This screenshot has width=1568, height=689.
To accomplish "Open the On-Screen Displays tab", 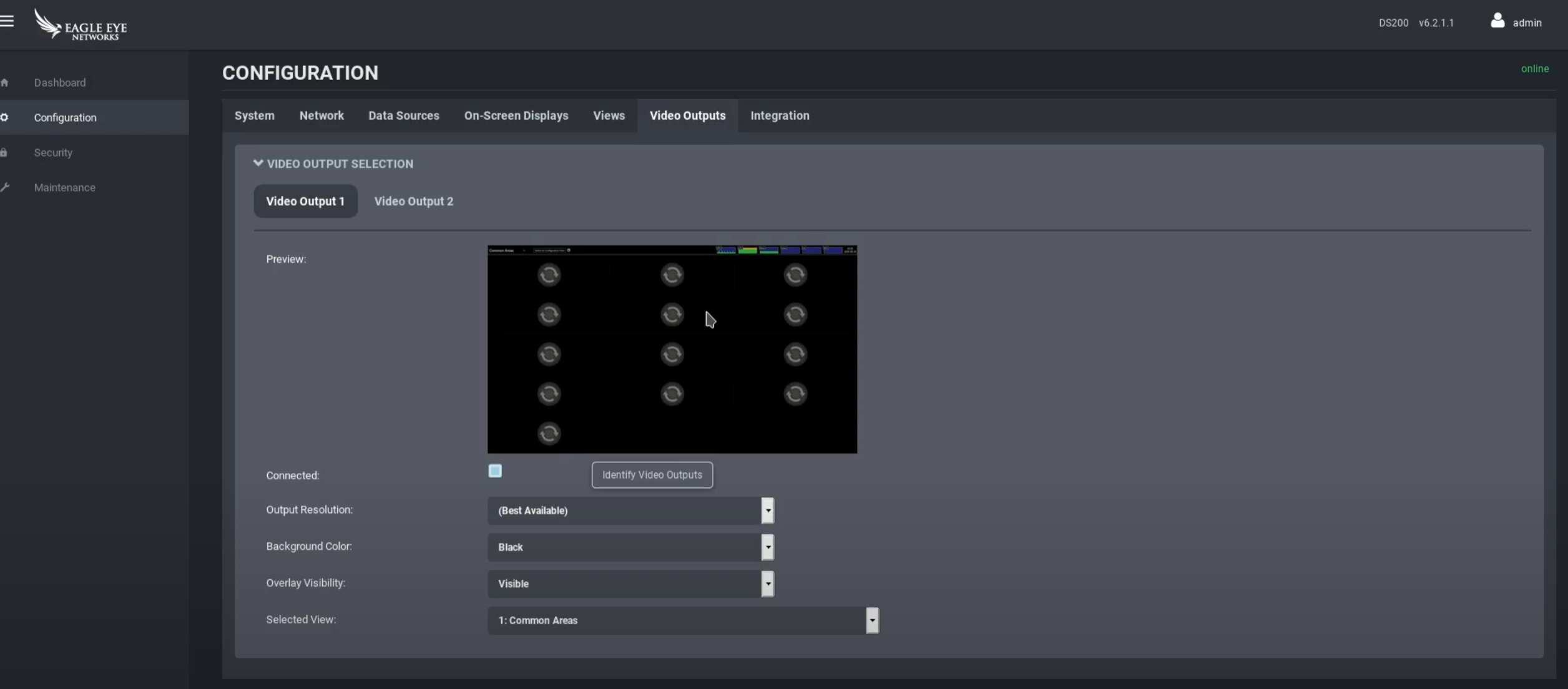I will (x=516, y=115).
